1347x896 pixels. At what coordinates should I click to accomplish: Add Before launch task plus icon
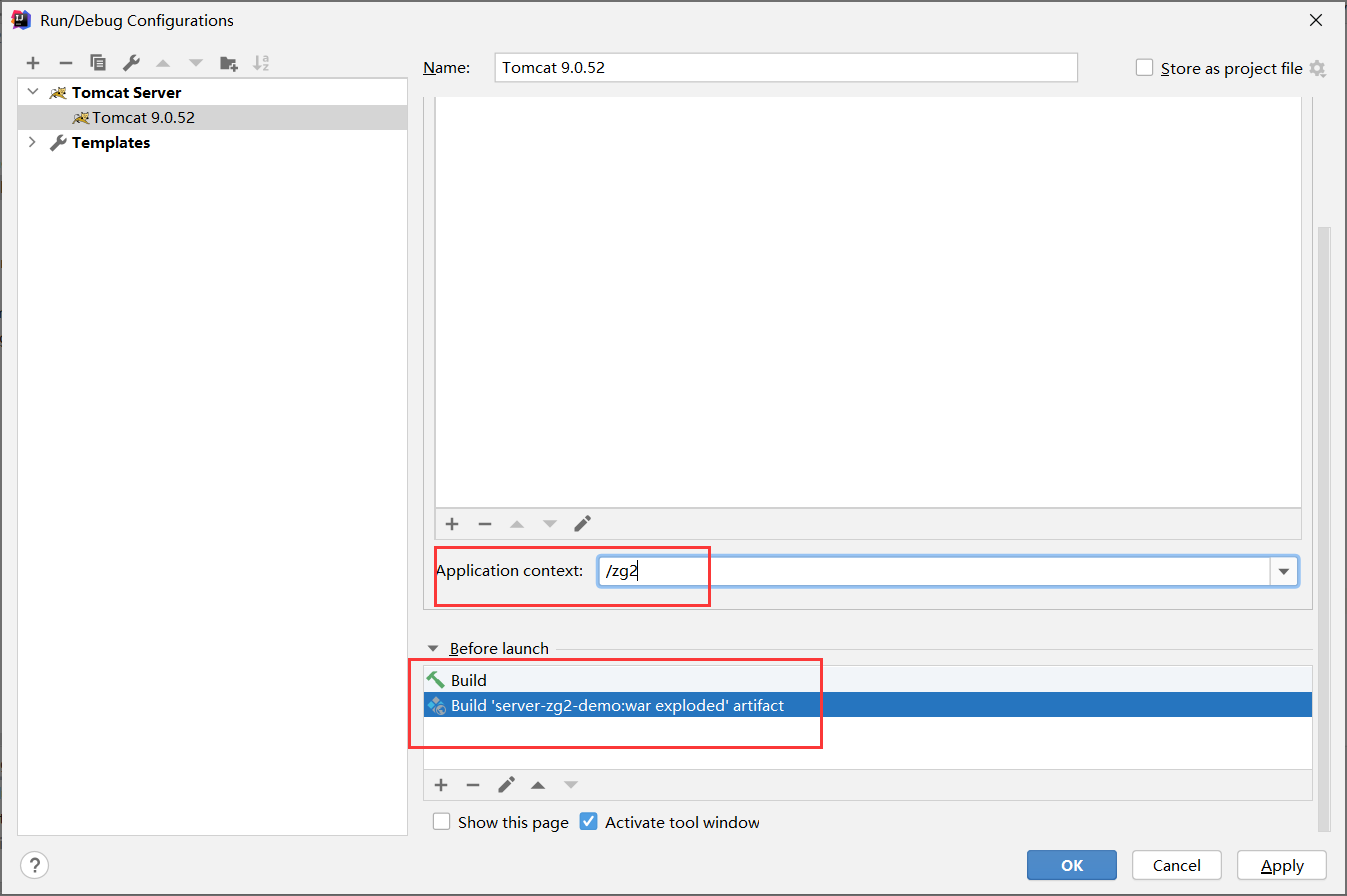tap(441, 785)
